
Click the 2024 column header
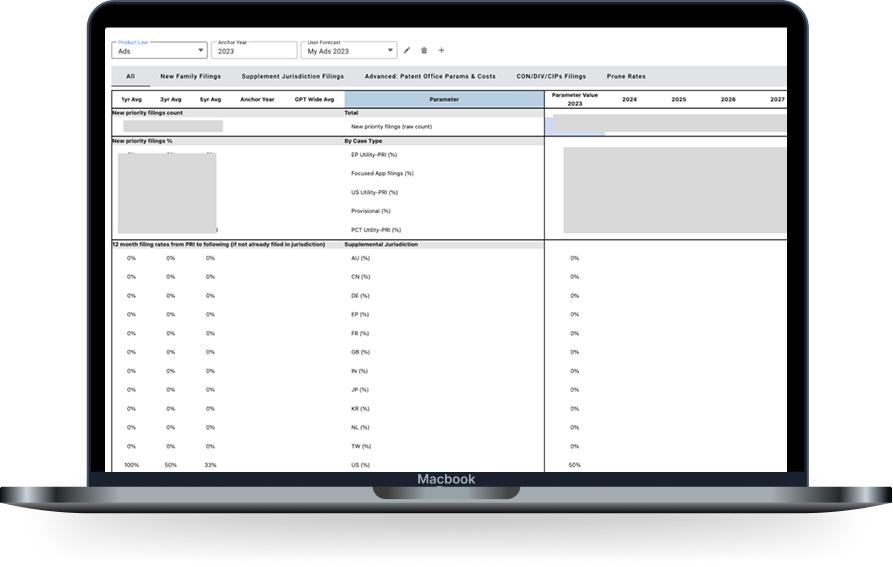(x=629, y=99)
